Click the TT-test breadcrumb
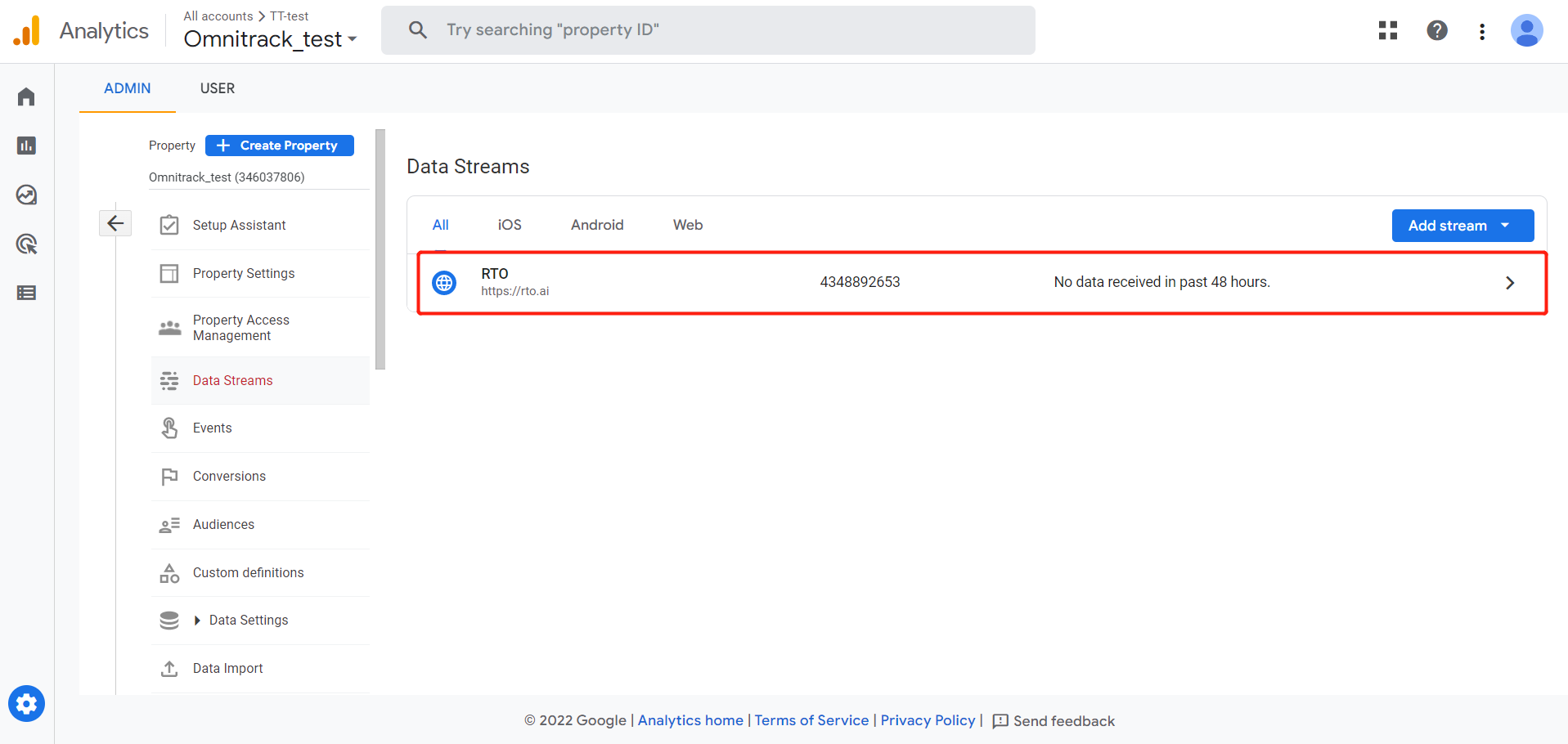 coord(290,16)
